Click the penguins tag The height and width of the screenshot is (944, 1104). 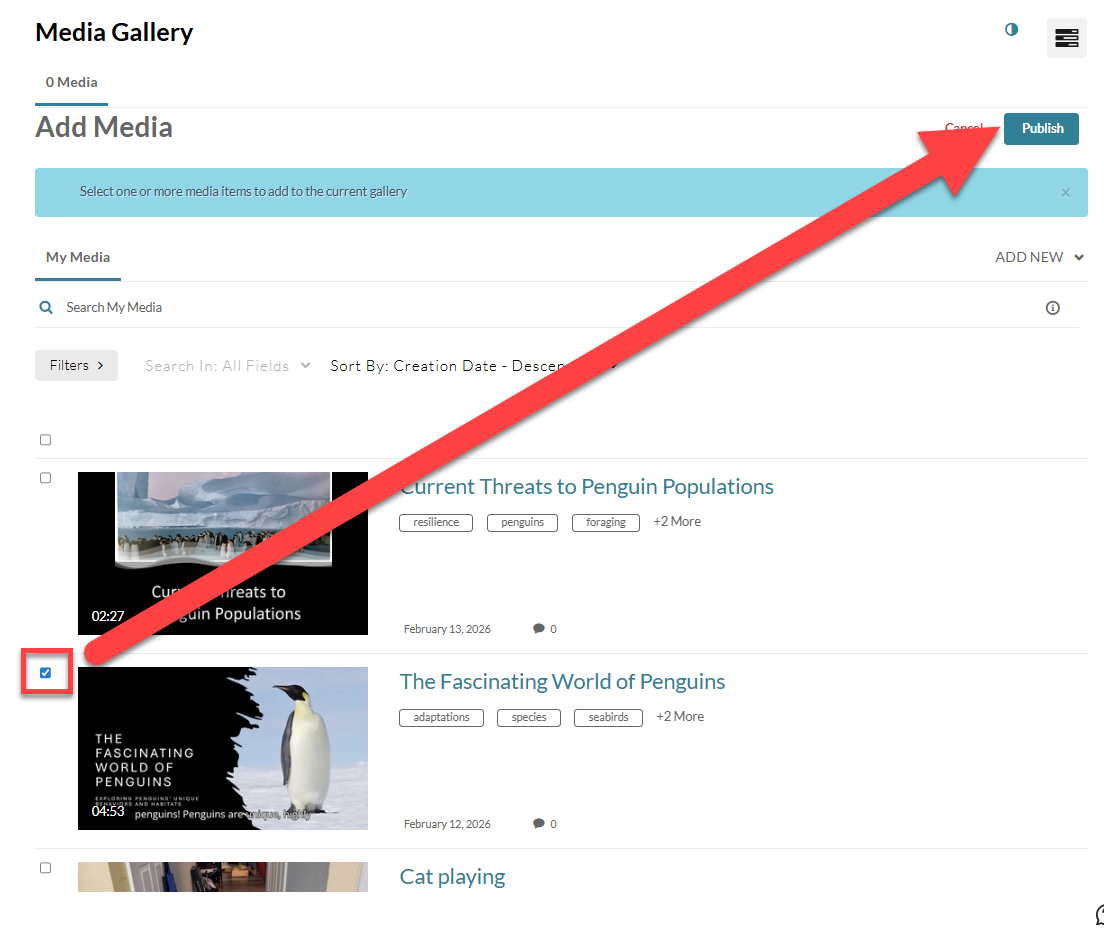click(x=522, y=522)
